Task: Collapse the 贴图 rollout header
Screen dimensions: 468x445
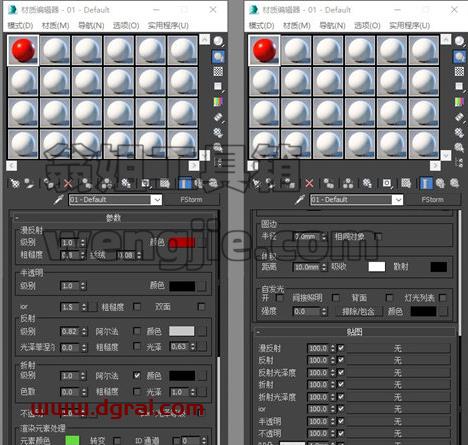Action: 354,332
